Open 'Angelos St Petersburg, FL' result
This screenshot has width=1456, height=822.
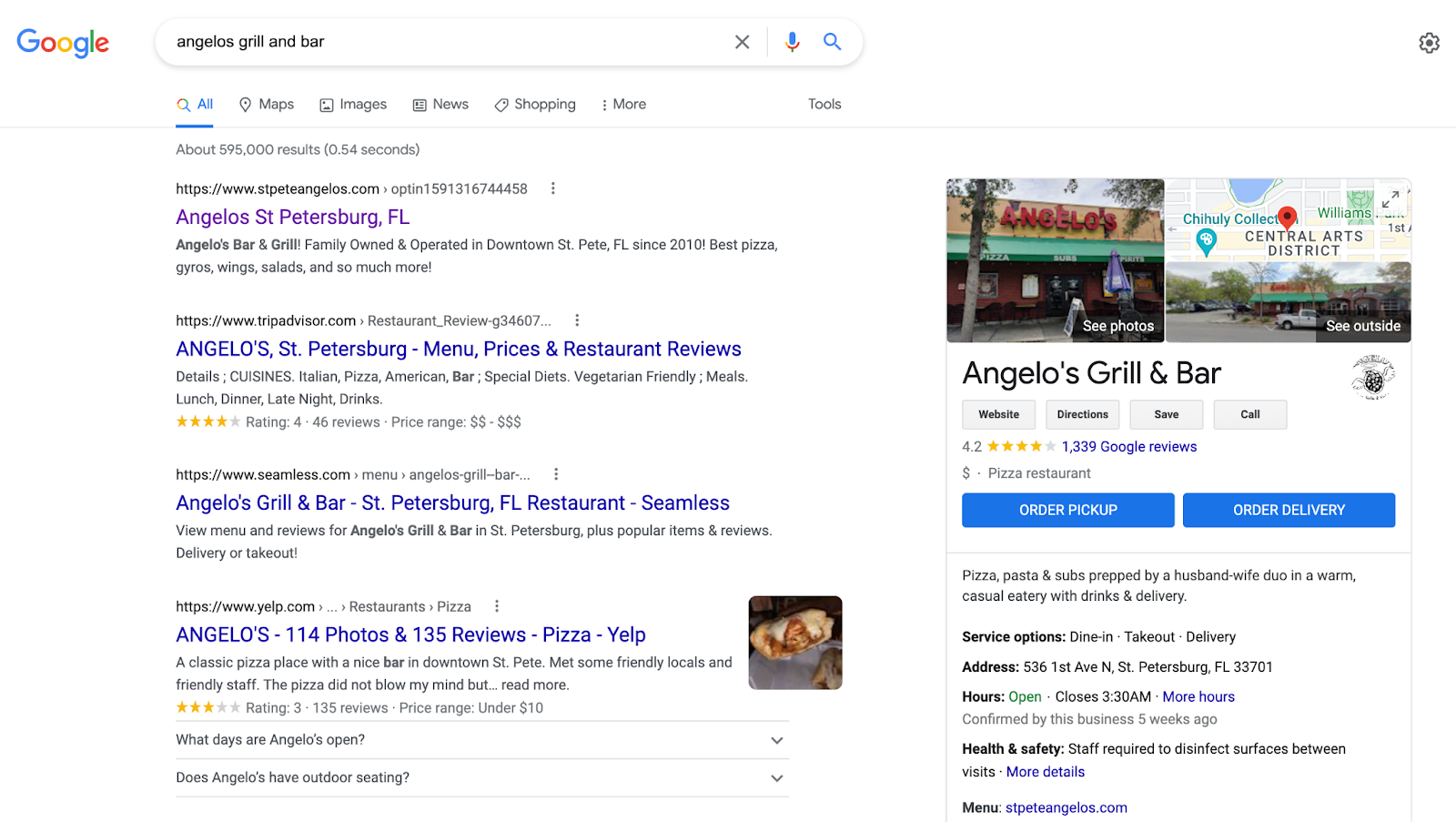coord(293,218)
